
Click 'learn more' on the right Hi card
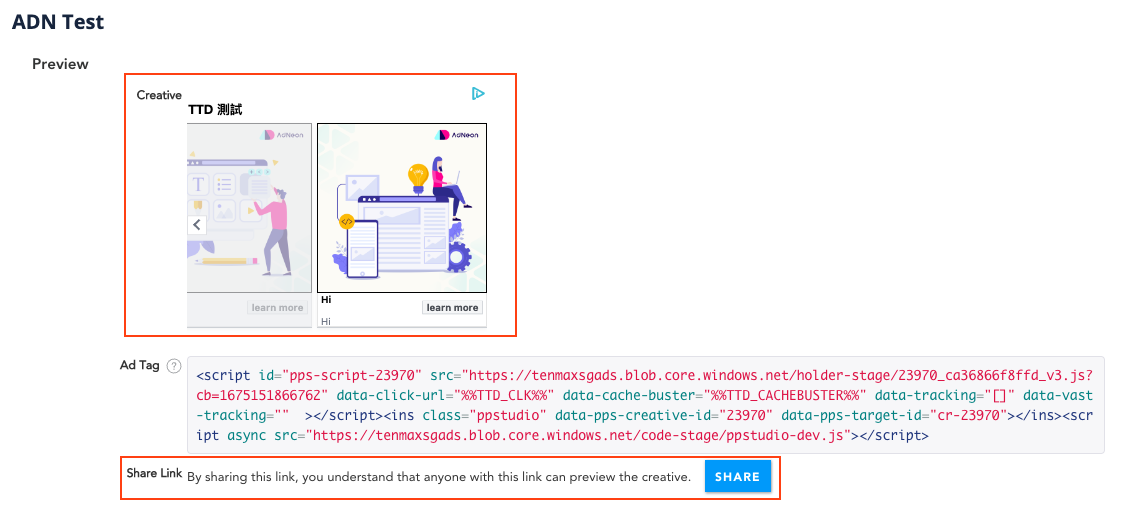pyautogui.click(x=452, y=308)
